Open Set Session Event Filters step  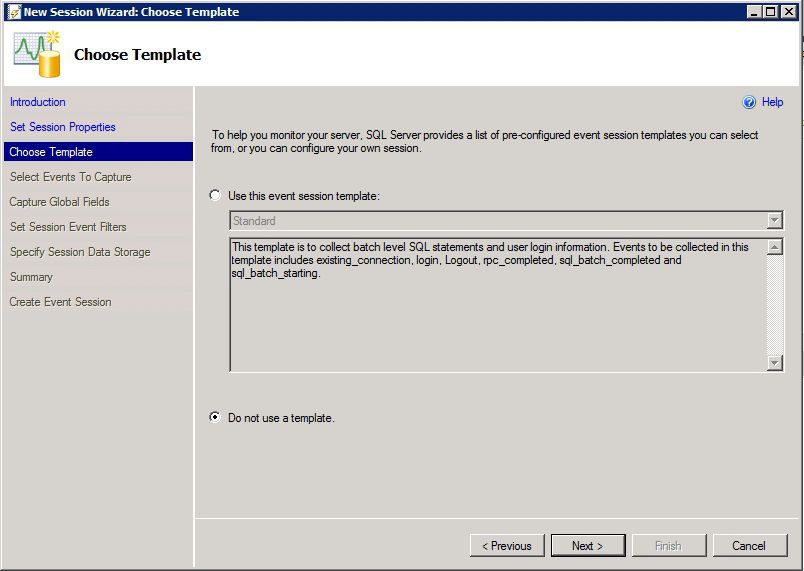tap(68, 227)
